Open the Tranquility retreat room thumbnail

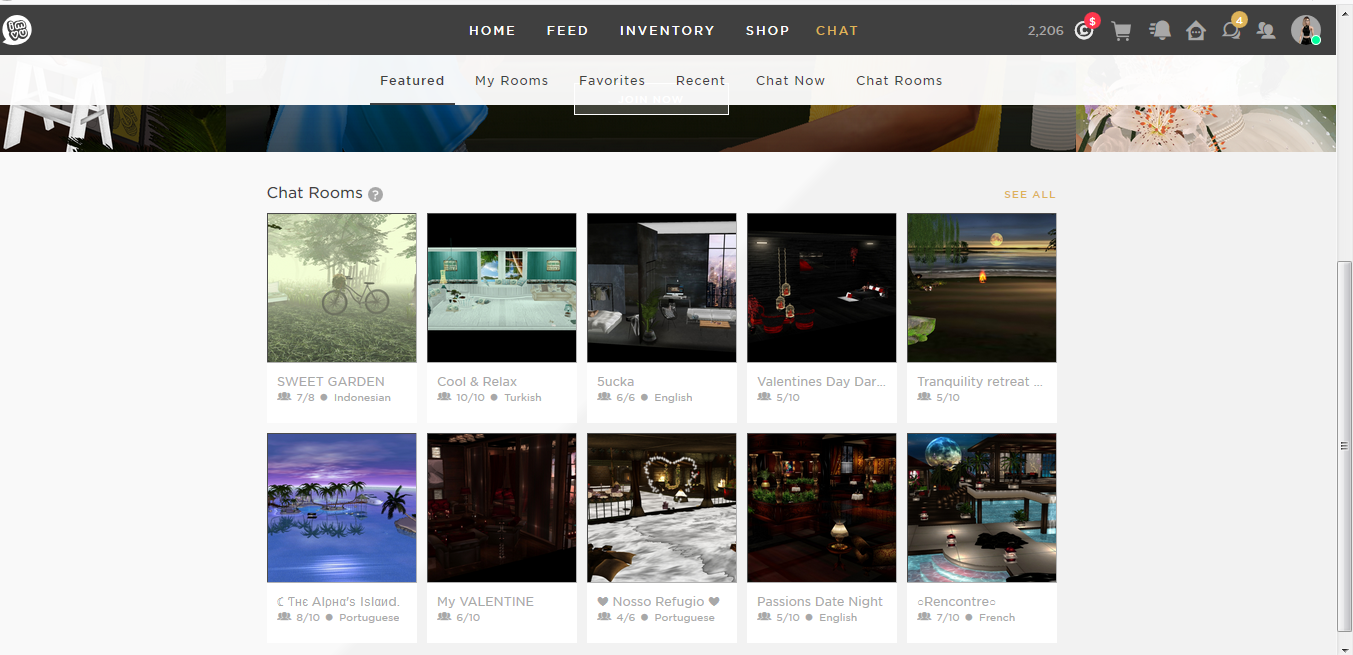[x=981, y=288]
